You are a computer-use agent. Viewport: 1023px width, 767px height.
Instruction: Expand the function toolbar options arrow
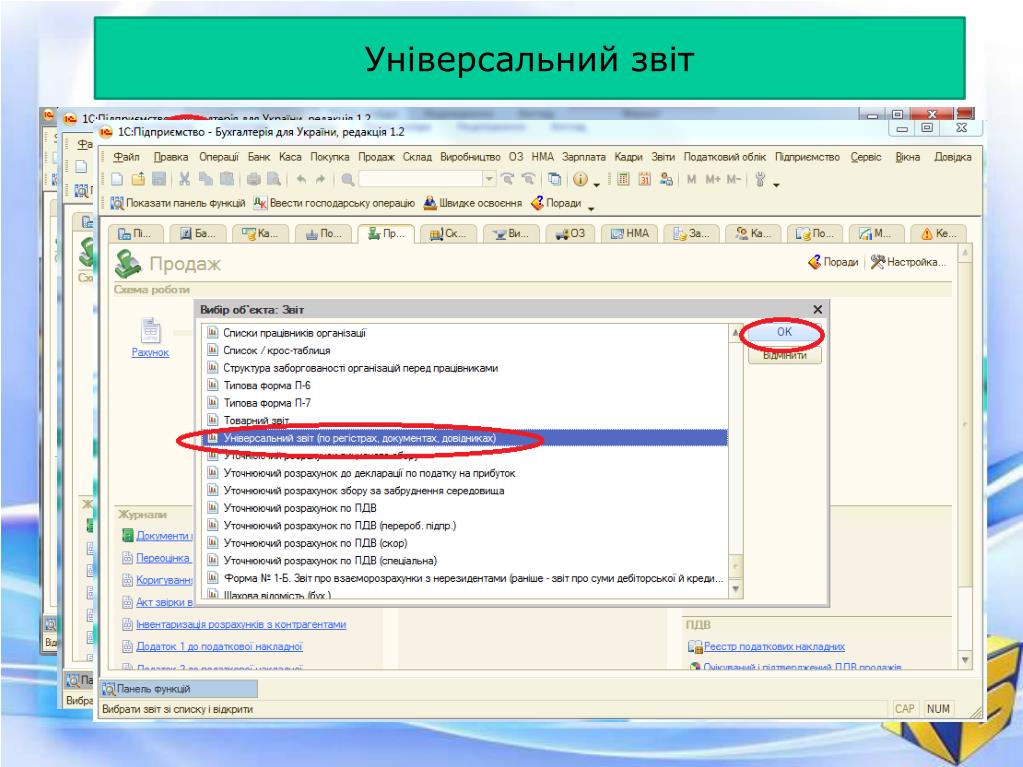[591, 209]
